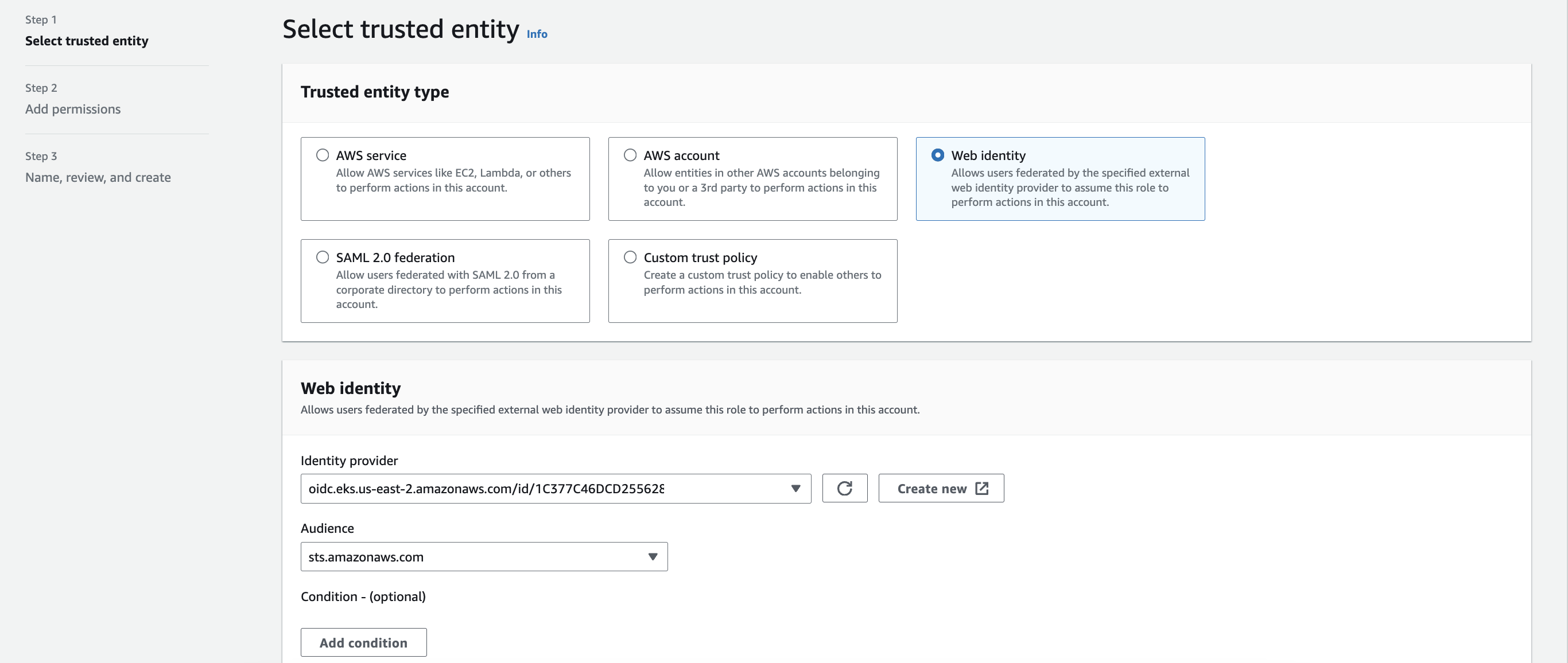Select the AWS service radio button
The height and width of the screenshot is (663, 1568).
[323, 155]
